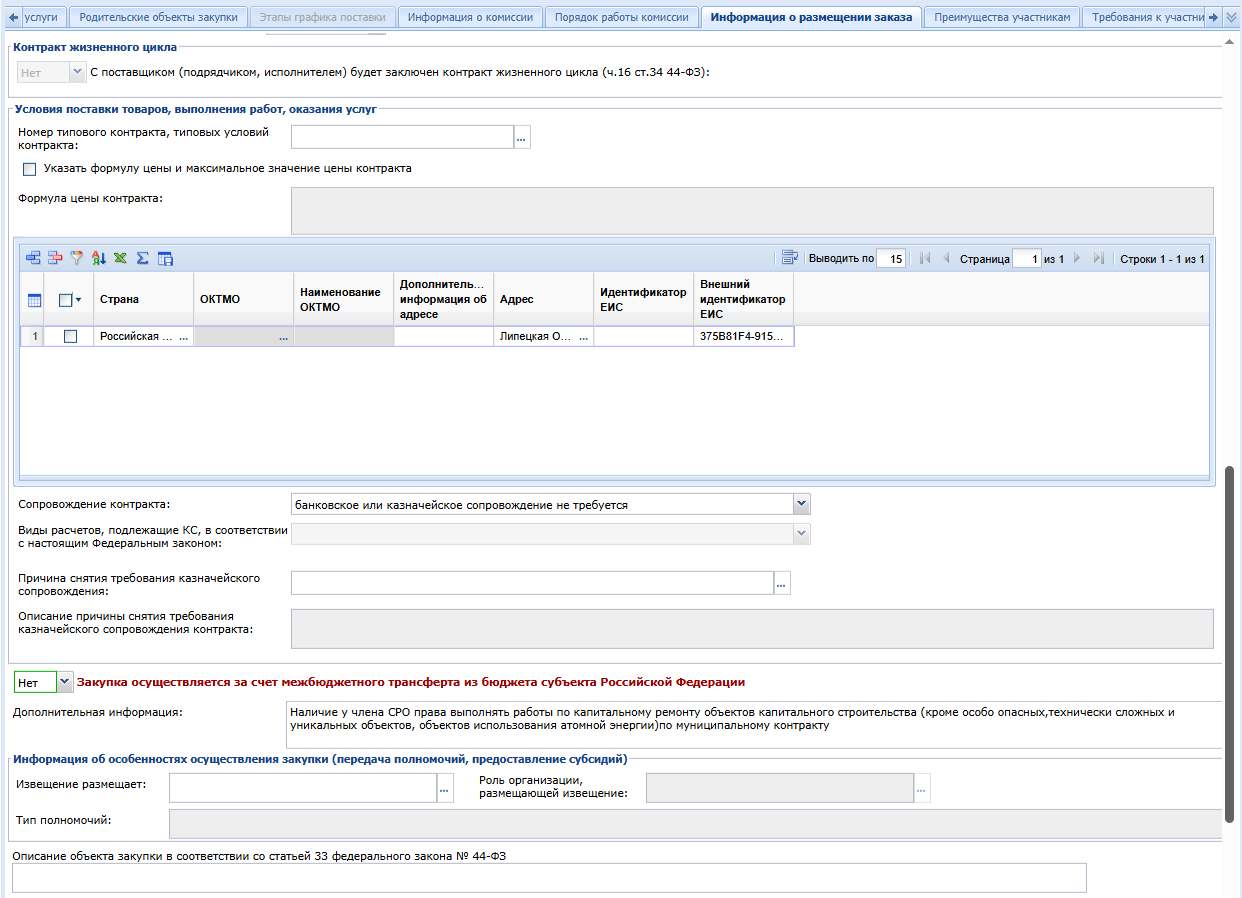This screenshot has height=898, width=1242.
Task: Click the 'Причина снятия требования казначейского сопровождения' input
Action: click(x=532, y=583)
